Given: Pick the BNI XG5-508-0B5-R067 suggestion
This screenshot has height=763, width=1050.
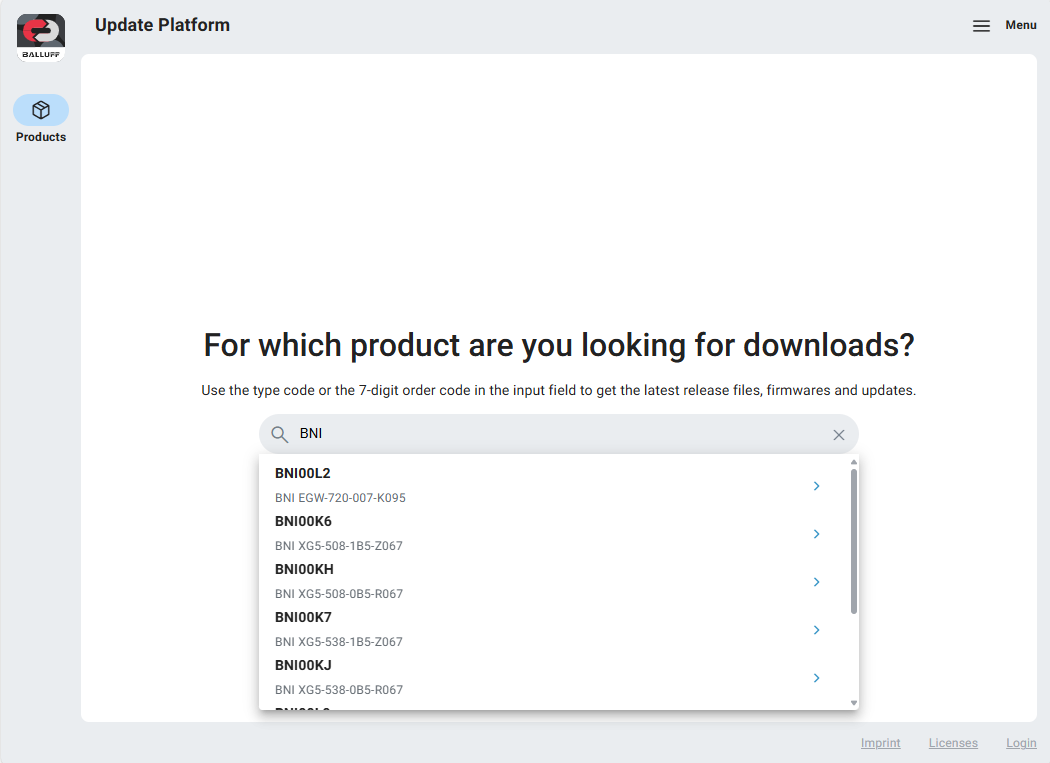Looking at the screenshot, I should click(x=338, y=594).
